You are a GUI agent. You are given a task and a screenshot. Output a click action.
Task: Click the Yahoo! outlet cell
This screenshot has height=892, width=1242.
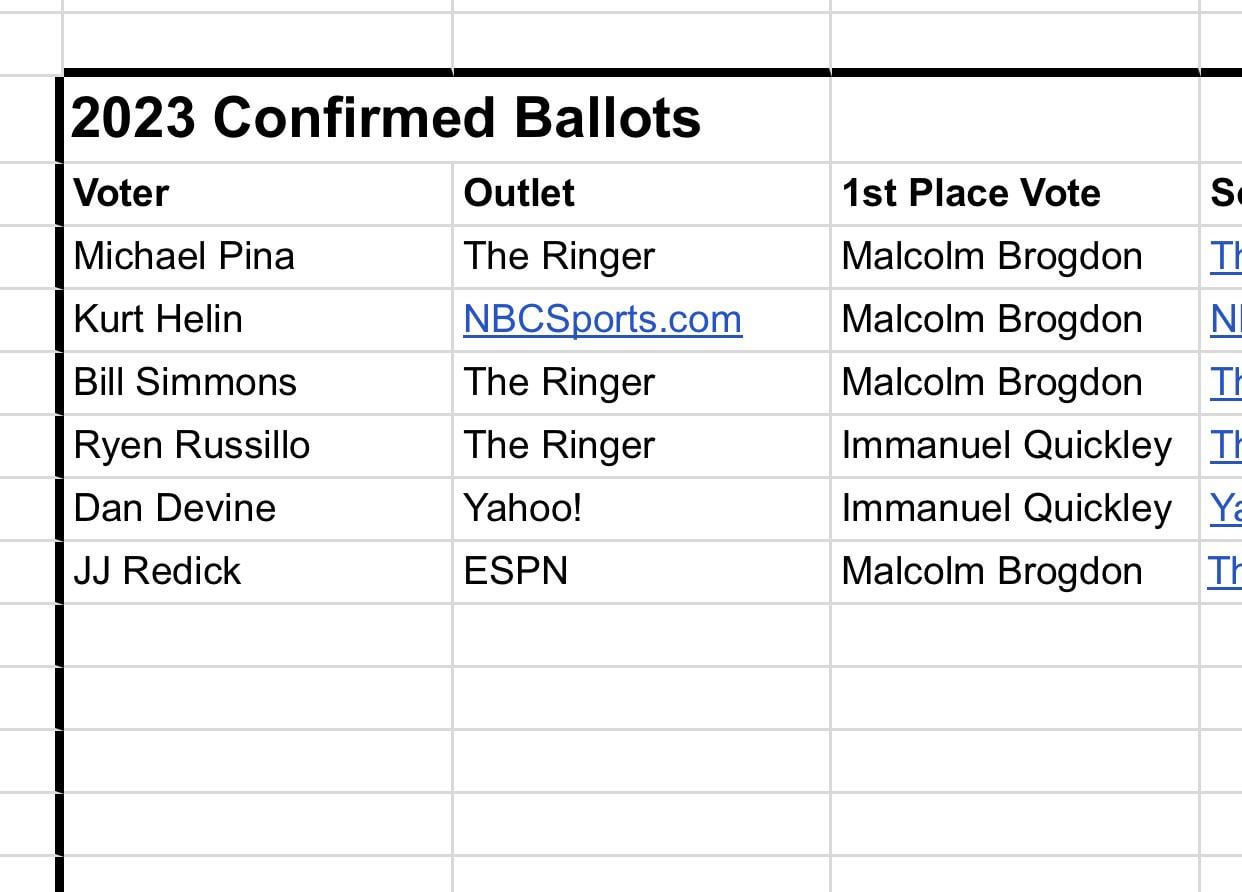(x=522, y=509)
